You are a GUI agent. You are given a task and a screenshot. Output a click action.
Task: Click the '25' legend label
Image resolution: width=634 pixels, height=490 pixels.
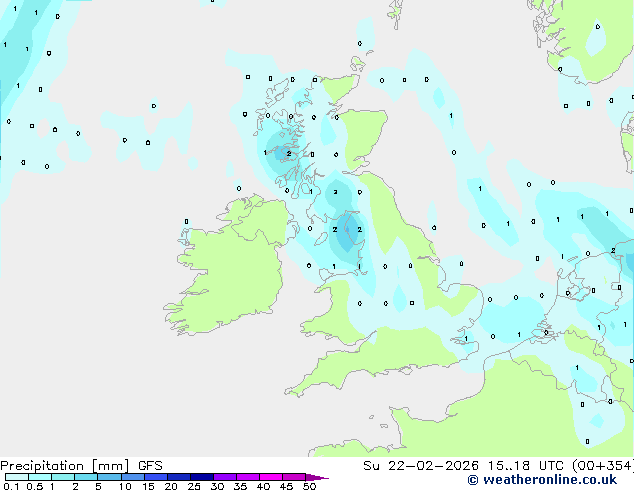194,486
